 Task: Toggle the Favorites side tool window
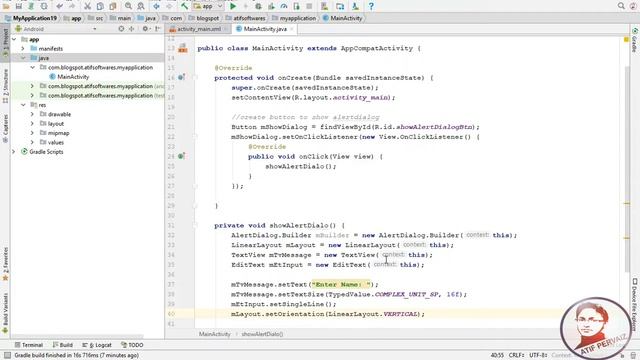pos(5,264)
